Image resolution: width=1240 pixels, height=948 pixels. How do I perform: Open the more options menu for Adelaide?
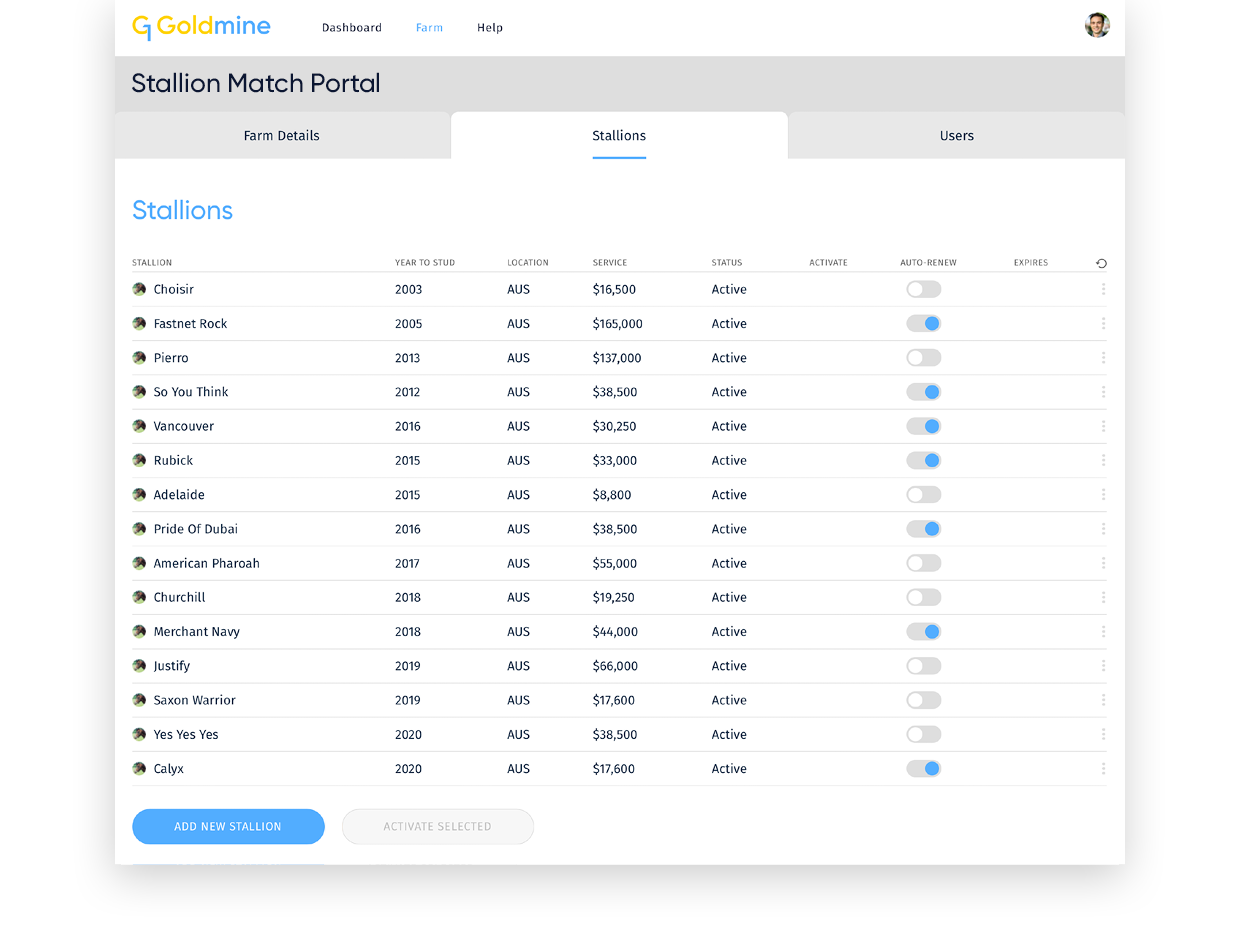[1103, 495]
